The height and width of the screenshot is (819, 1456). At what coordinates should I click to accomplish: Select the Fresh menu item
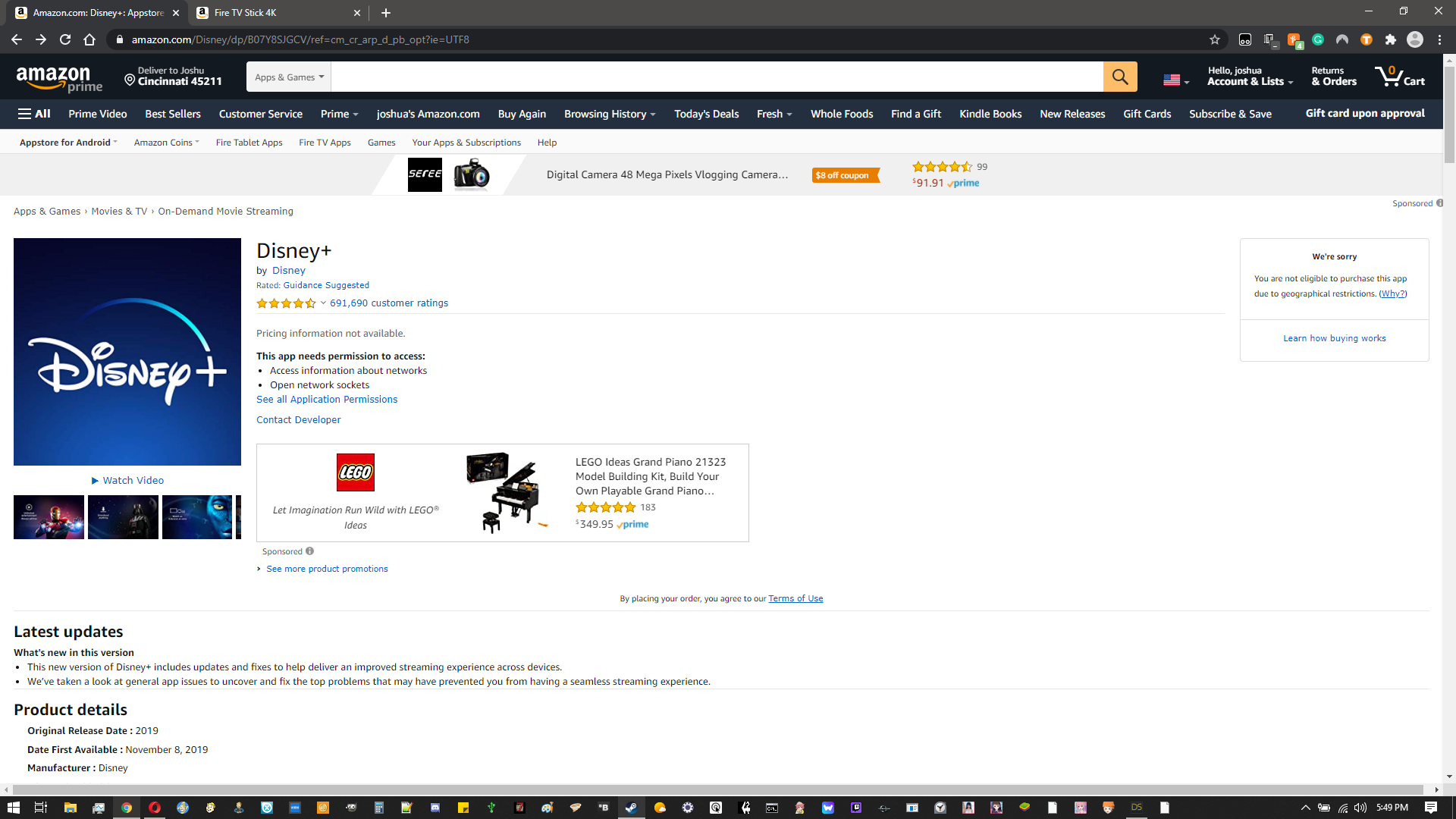[771, 113]
